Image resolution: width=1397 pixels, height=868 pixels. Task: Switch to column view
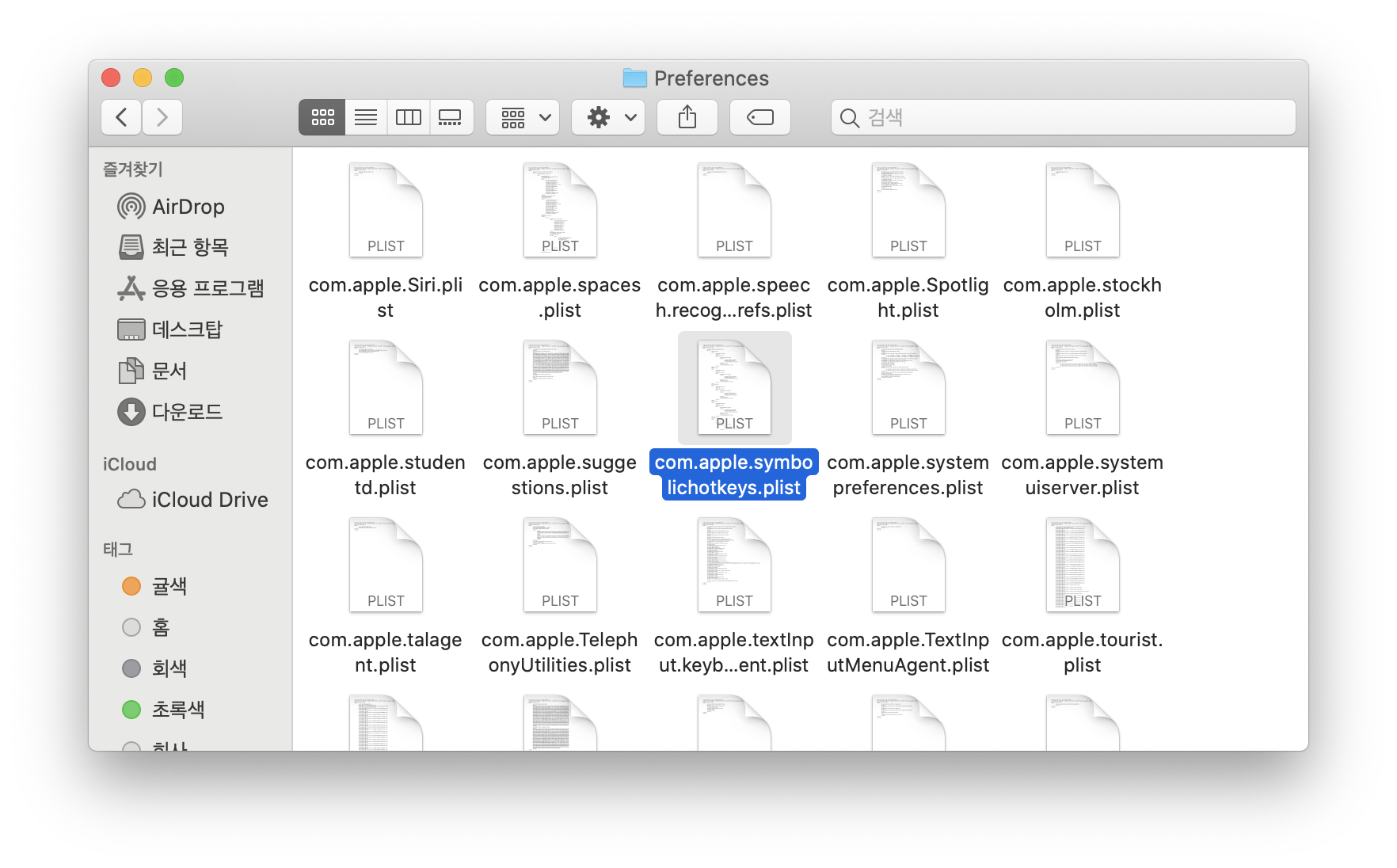tap(409, 117)
